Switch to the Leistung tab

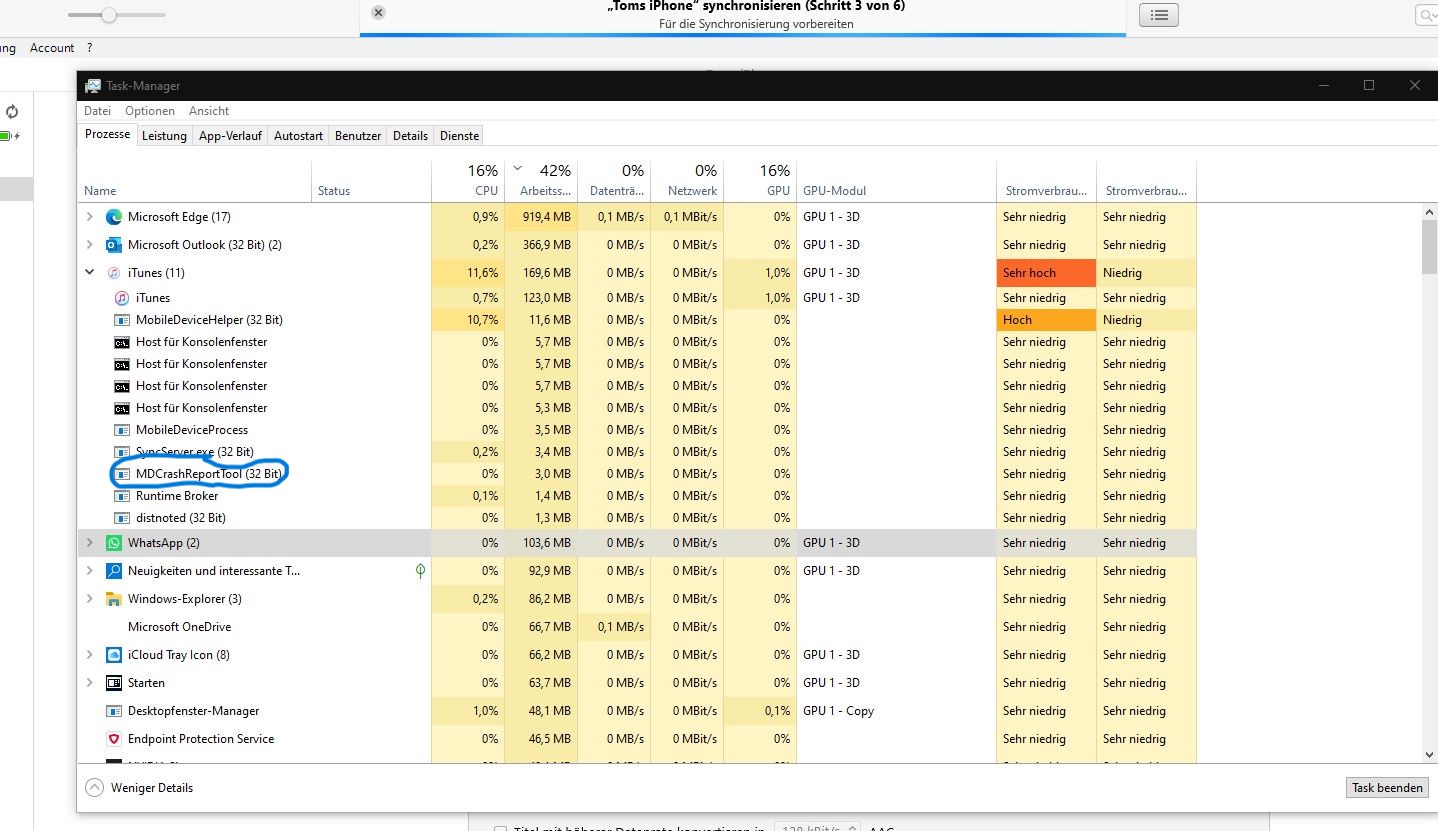164,136
